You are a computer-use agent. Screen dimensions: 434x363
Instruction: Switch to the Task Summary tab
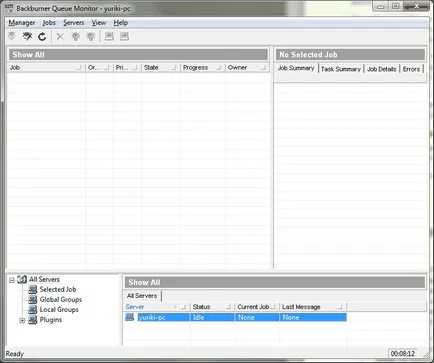coord(341,69)
